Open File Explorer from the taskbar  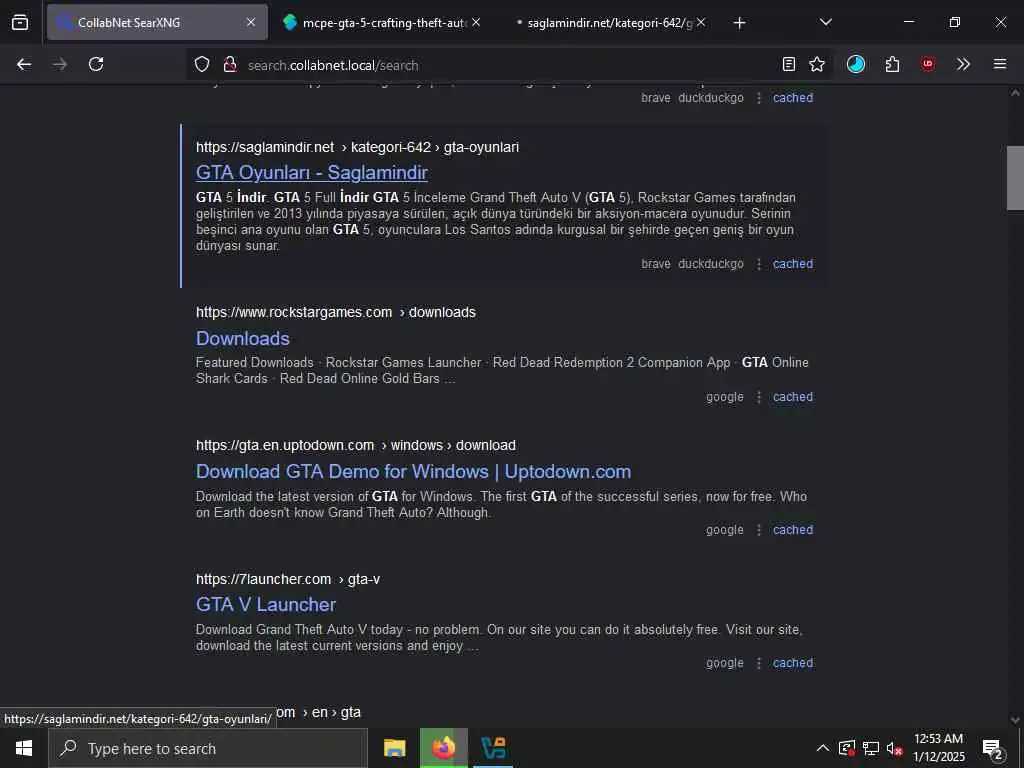394,748
